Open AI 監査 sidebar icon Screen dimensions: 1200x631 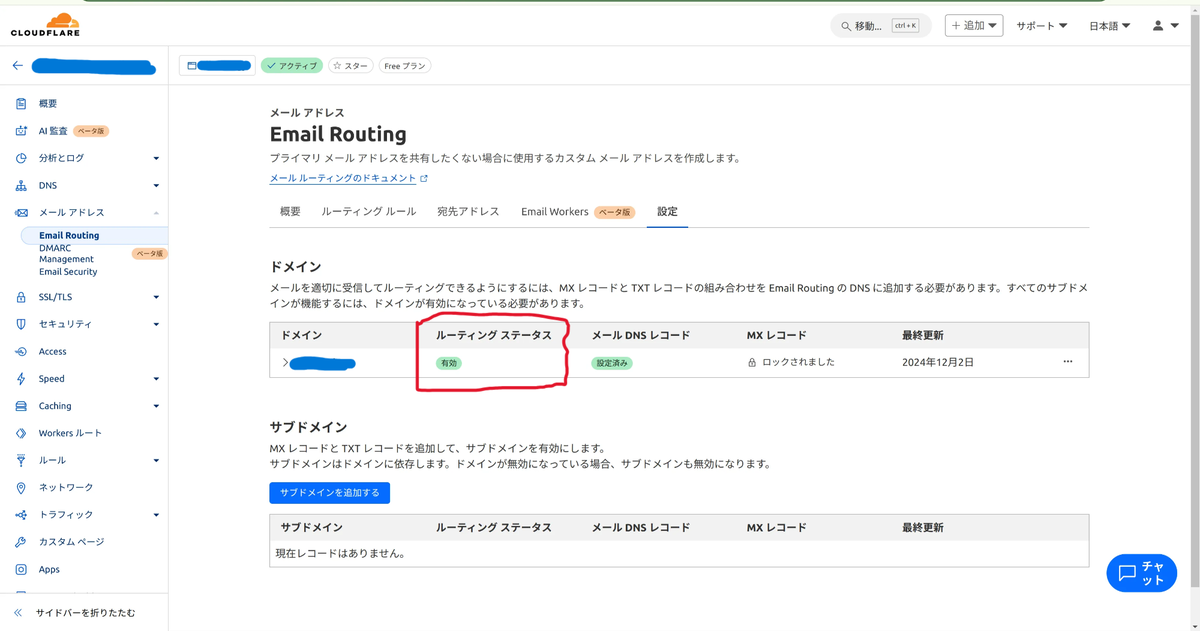(x=21, y=131)
